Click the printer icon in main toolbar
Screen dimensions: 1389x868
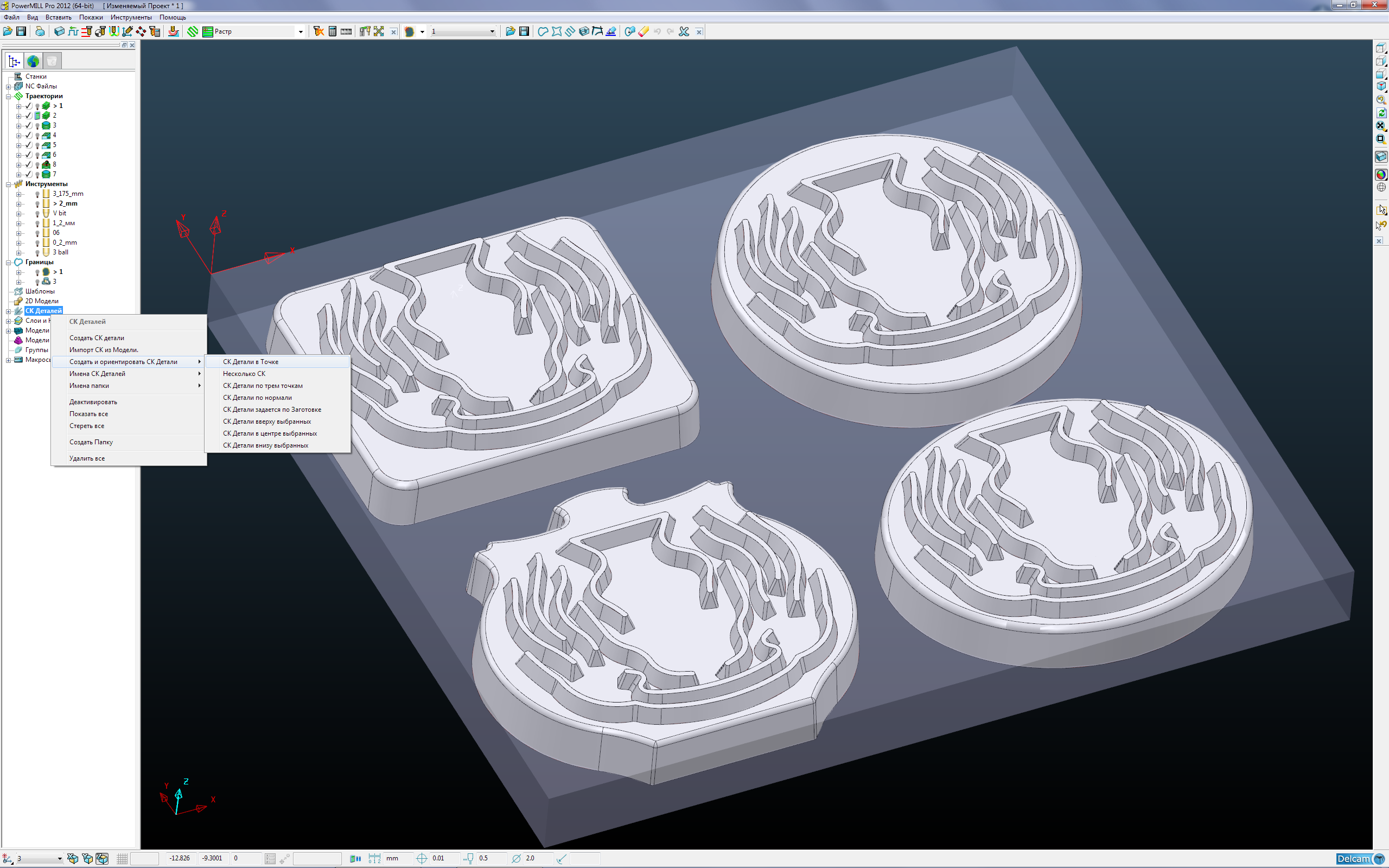tap(40, 31)
